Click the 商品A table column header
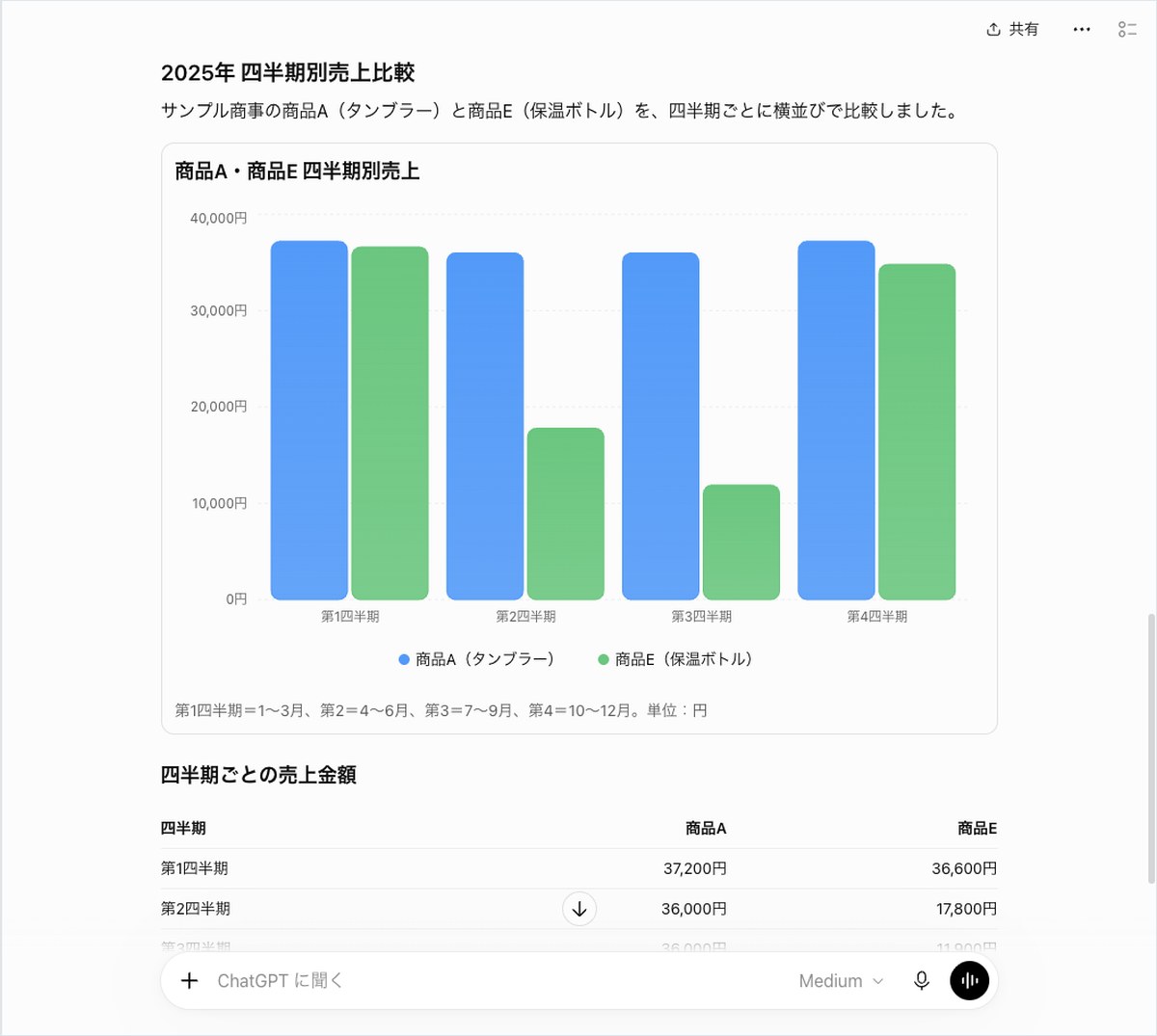The width and height of the screenshot is (1157, 1036). [x=706, y=828]
